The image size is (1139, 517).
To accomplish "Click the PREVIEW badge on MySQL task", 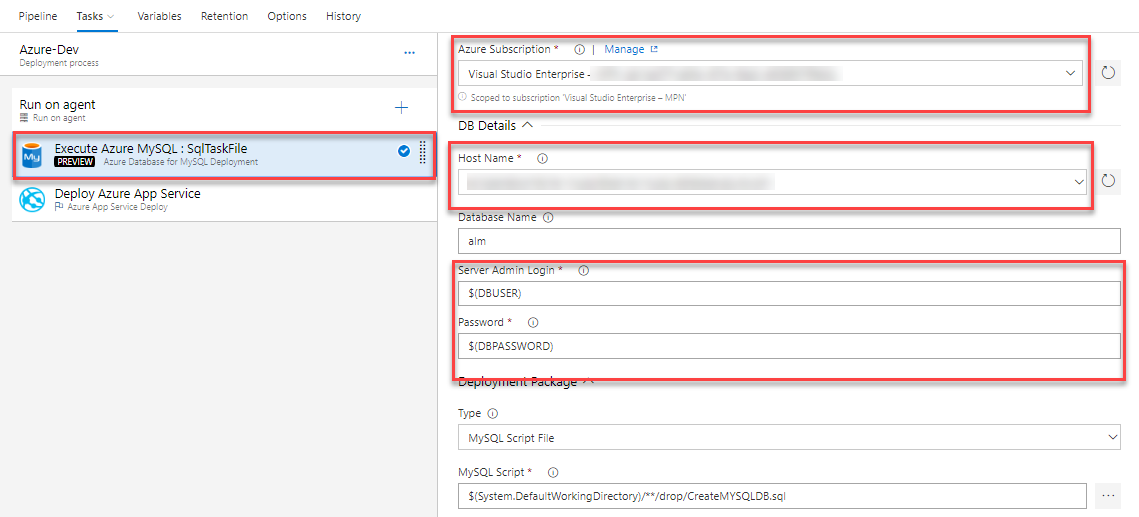I will [x=75, y=162].
